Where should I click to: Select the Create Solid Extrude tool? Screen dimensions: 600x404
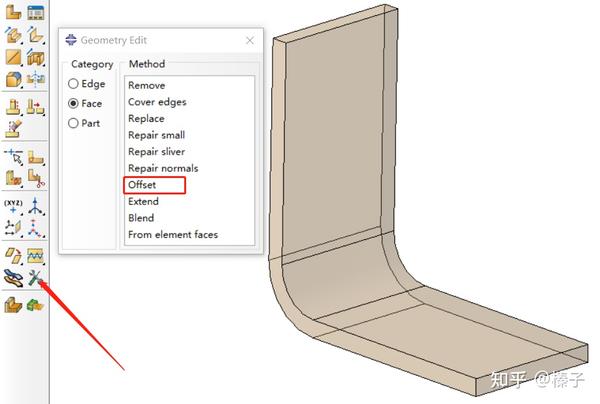pos(13,35)
